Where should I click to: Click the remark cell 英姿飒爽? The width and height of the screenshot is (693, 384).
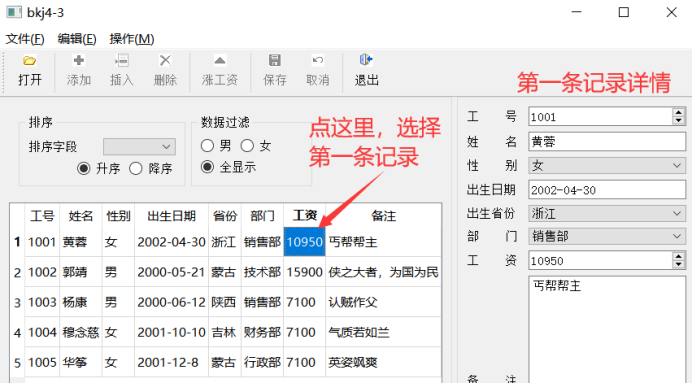pyautogui.click(x=383, y=362)
